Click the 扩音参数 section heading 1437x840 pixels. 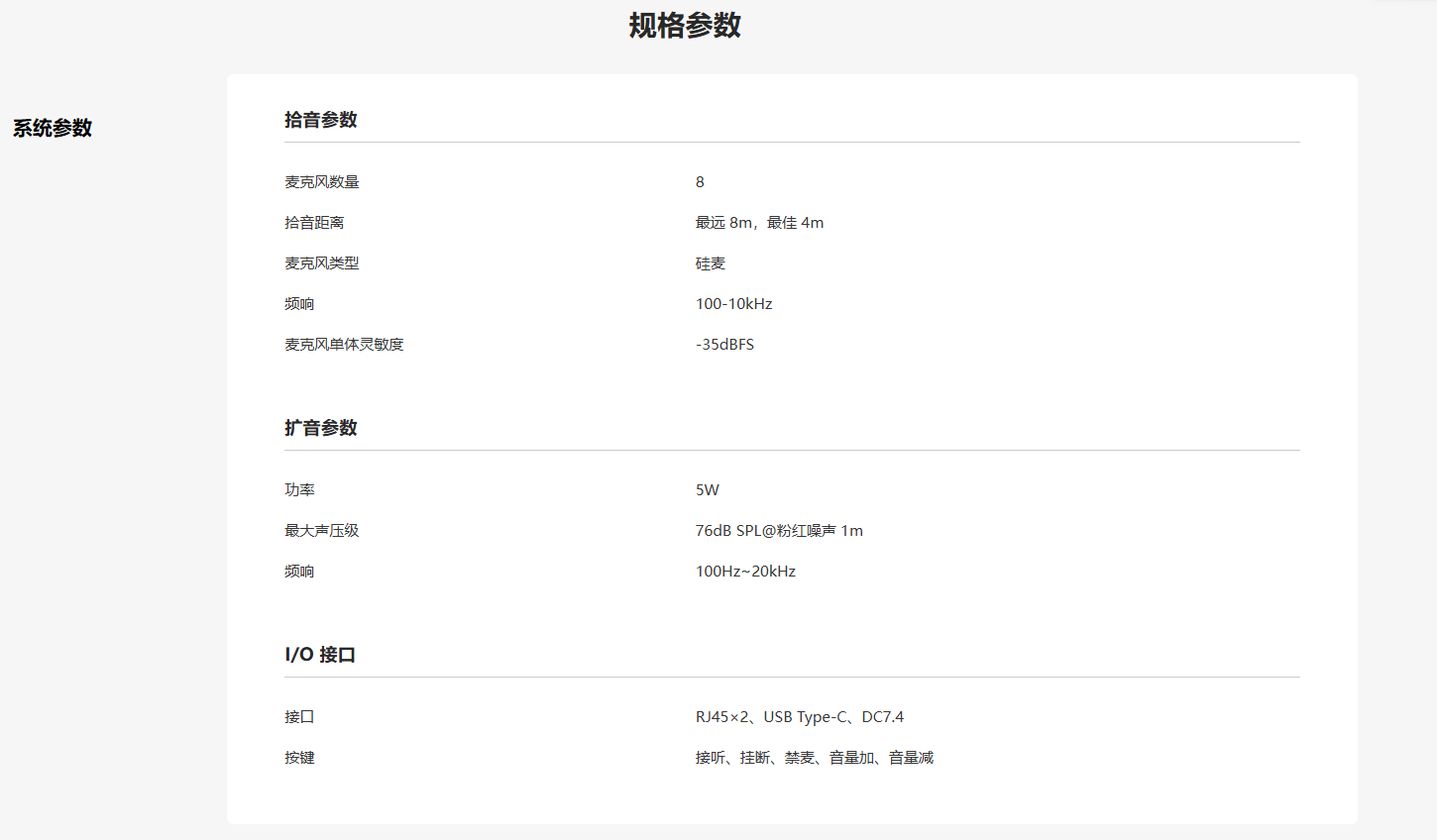tap(320, 428)
